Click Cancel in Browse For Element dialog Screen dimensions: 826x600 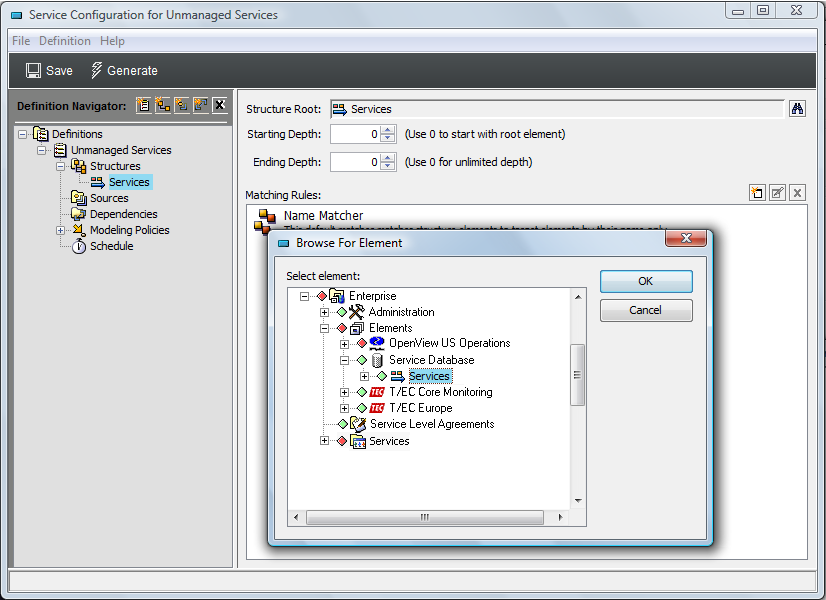tap(646, 310)
